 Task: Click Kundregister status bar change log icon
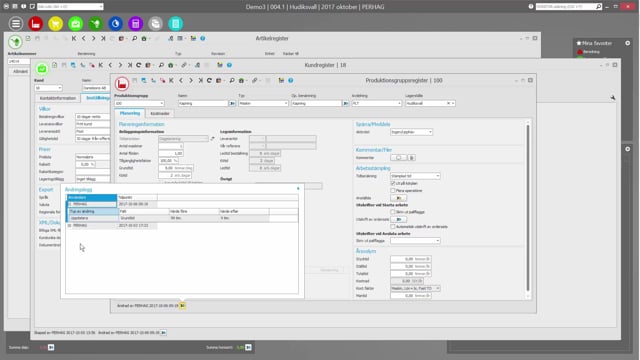(163, 333)
